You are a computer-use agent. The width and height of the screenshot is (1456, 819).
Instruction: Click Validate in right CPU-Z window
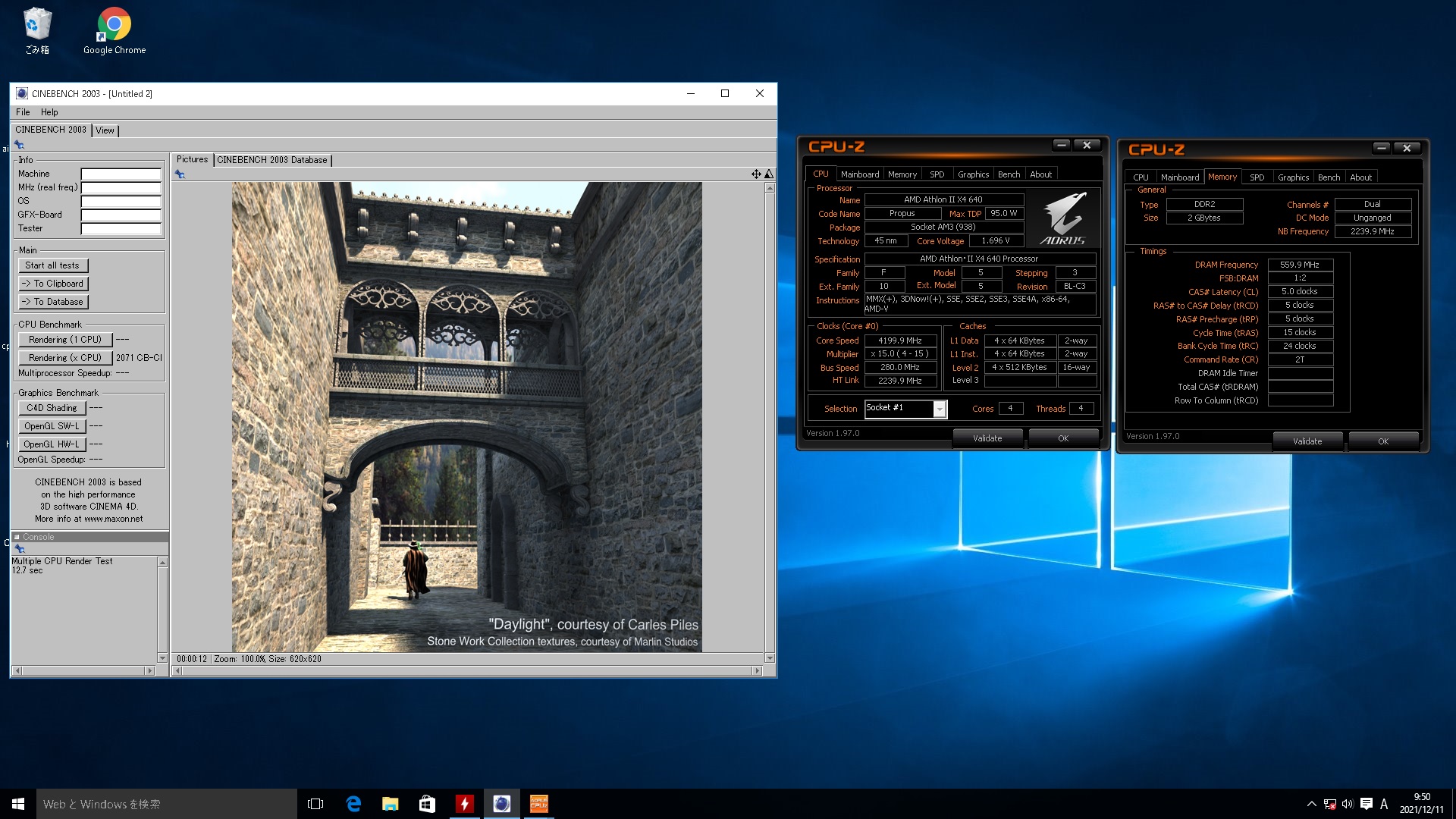[1307, 441]
